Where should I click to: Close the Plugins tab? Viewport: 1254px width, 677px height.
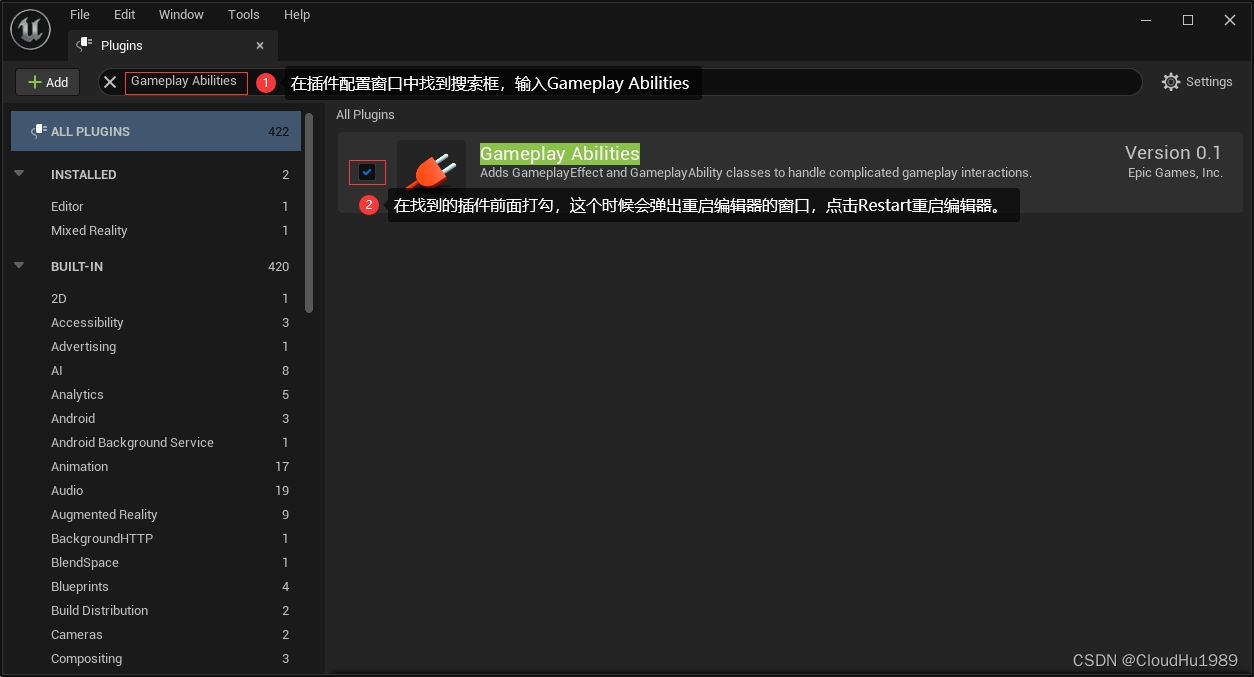point(260,45)
